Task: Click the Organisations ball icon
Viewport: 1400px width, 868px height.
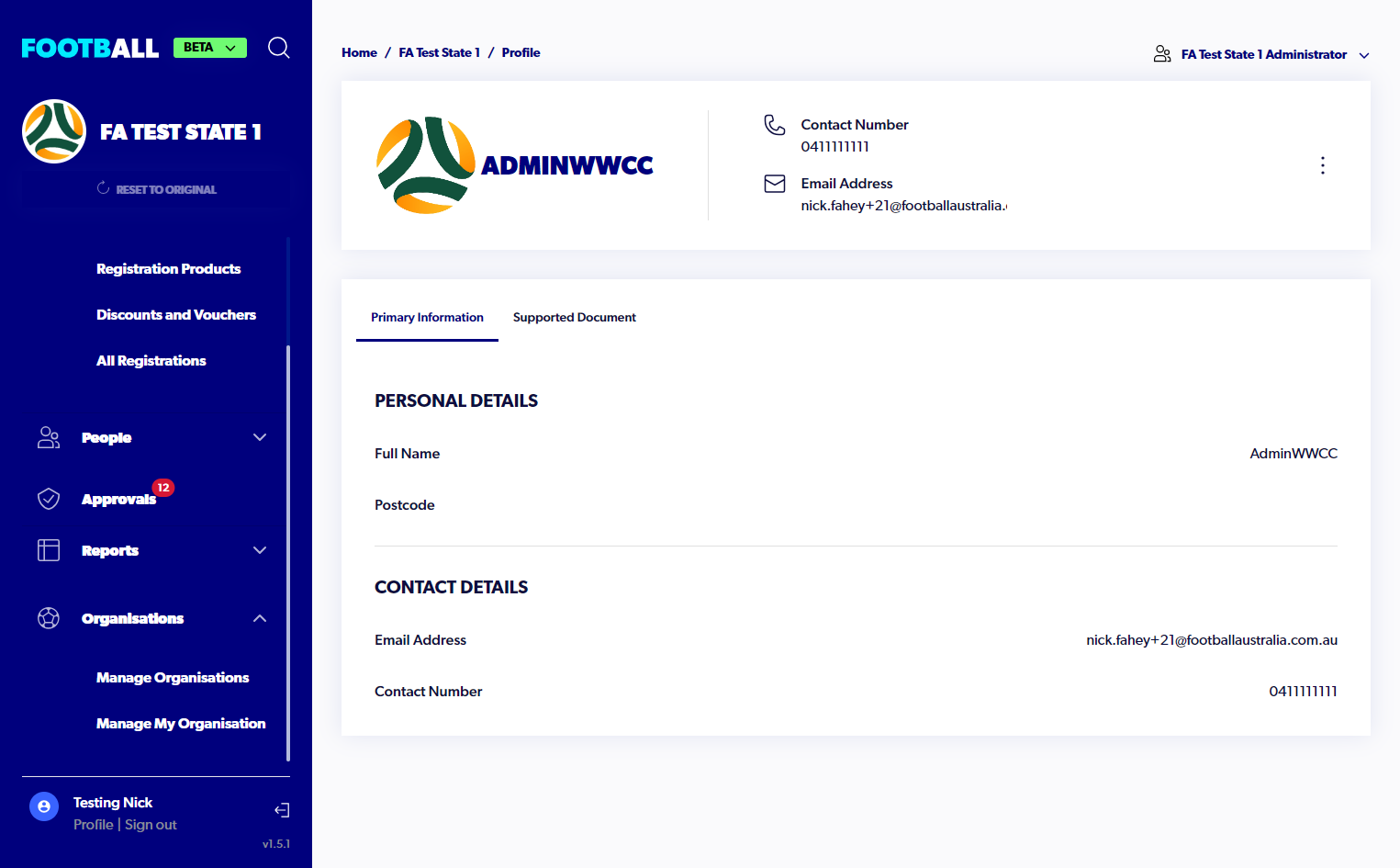Action: (x=49, y=618)
